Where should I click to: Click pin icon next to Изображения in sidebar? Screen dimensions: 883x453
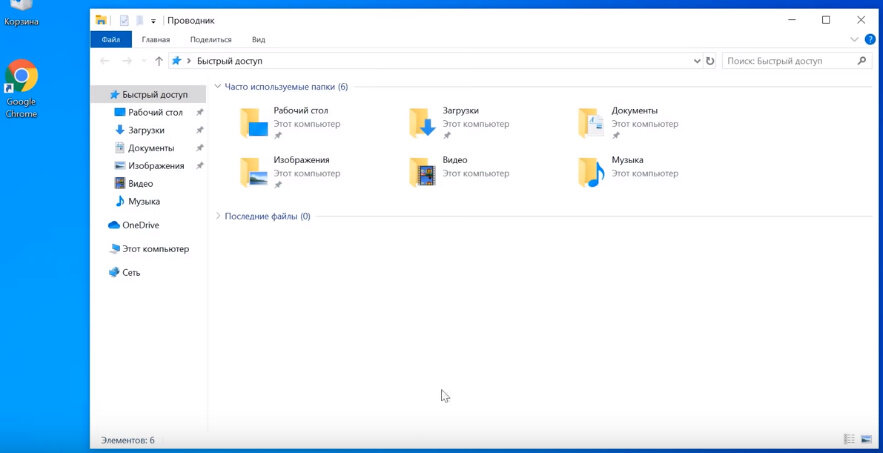coord(199,166)
